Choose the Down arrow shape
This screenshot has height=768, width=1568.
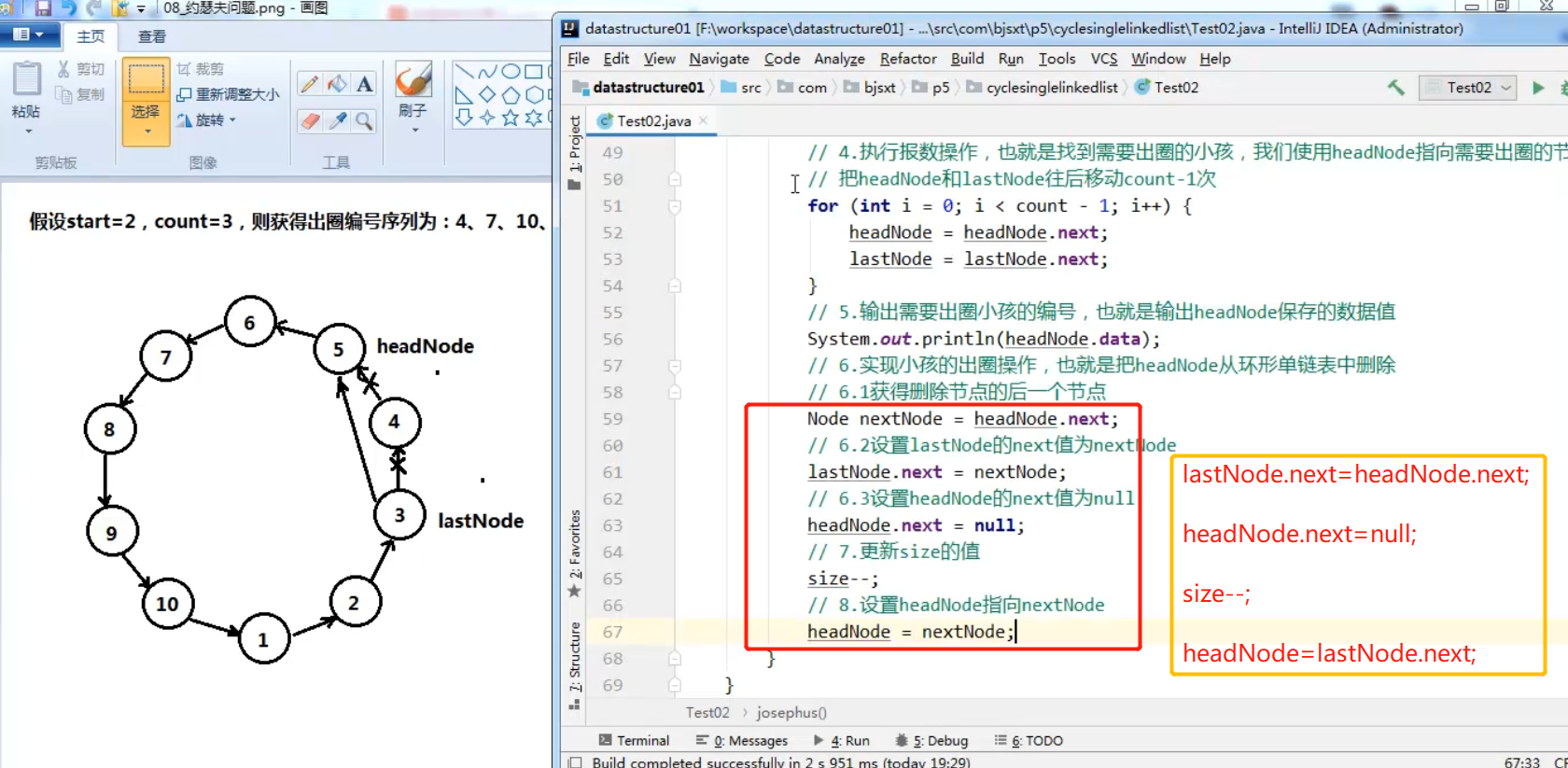tap(464, 118)
